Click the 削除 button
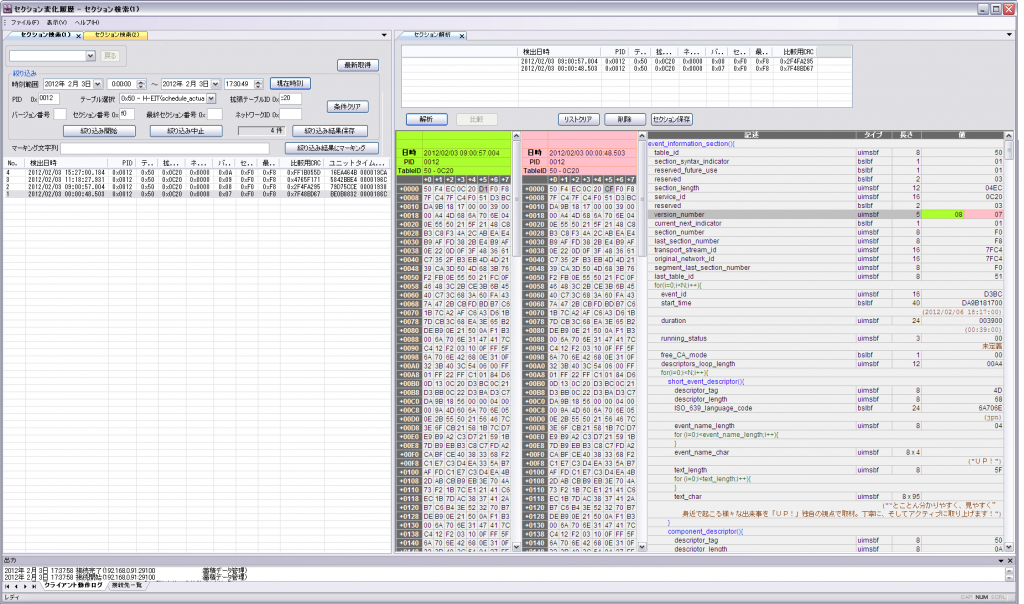The height and width of the screenshot is (604, 1024). click(x=625, y=119)
